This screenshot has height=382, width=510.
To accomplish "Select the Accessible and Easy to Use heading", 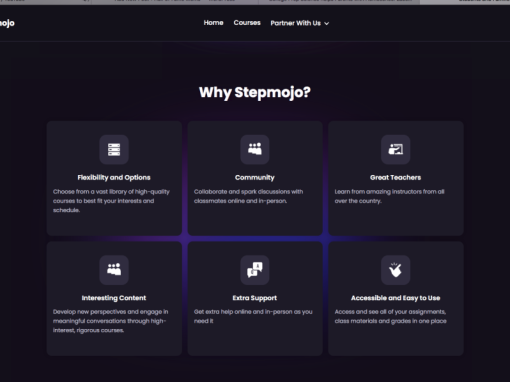I will [x=396, y=298].
